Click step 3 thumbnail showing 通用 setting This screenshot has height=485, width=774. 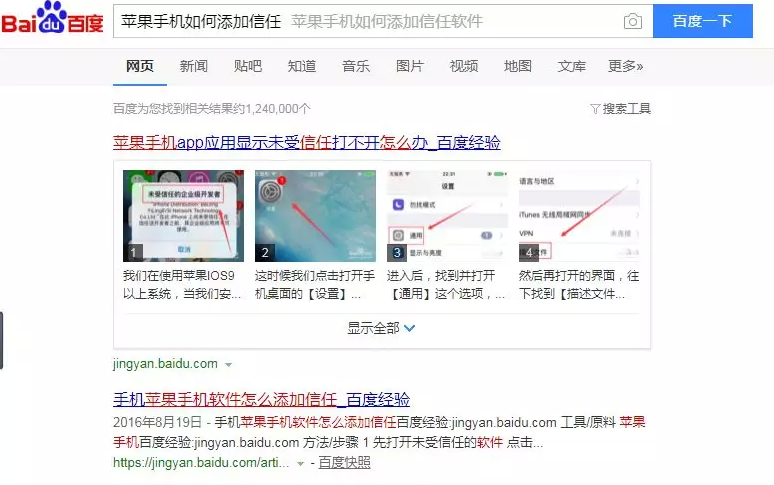[x=447, y=216]
